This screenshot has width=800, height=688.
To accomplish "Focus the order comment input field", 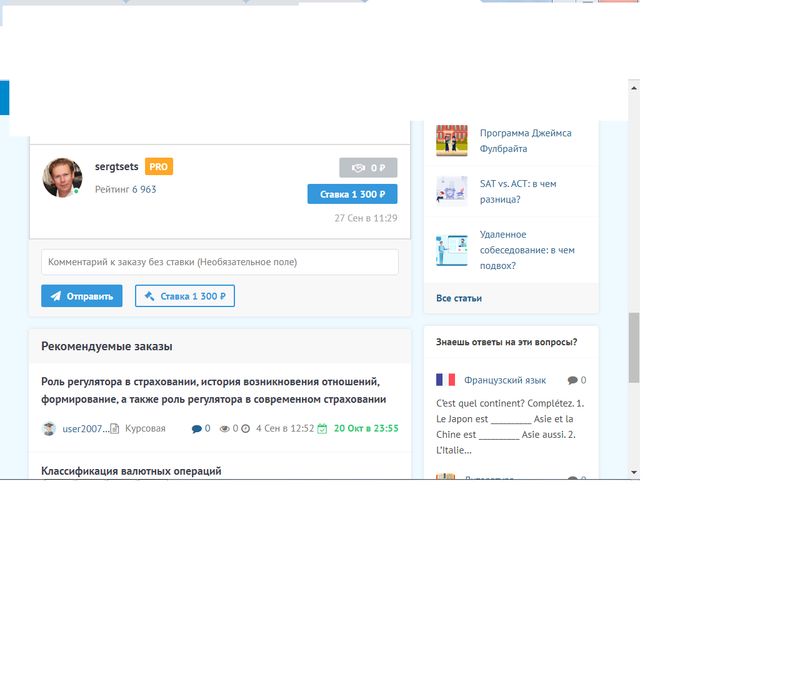I will click(220, 262).
